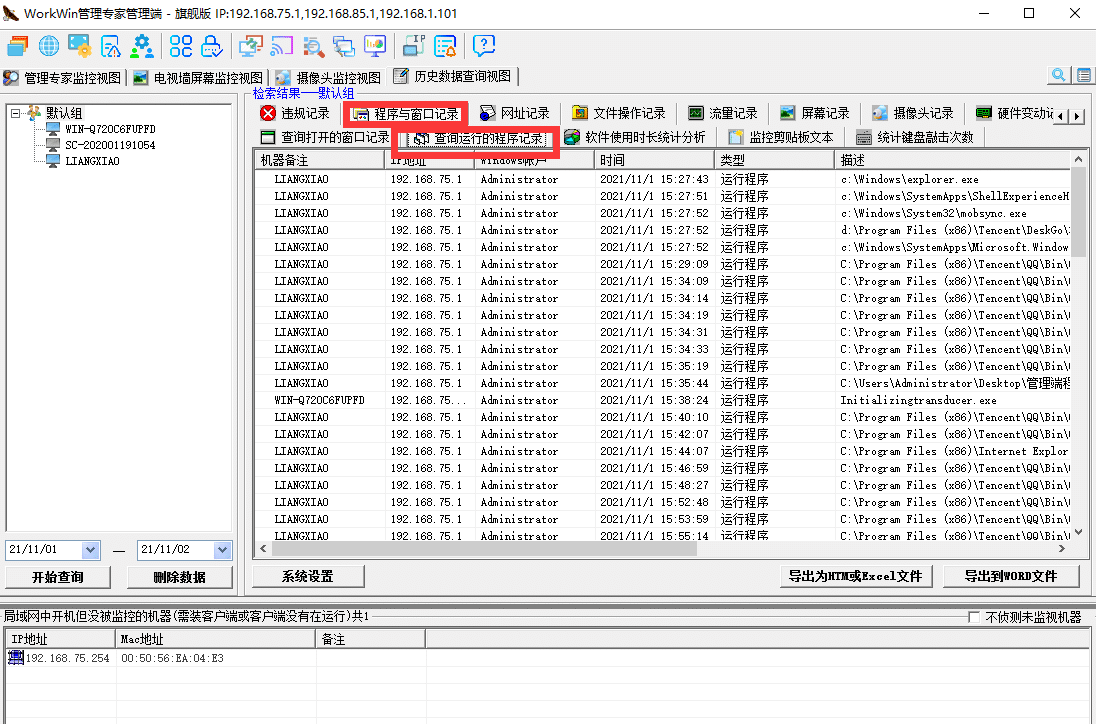Screen dimensions: 1096x724
Task: Open the 网址记录 tab
Action: click(x=514, y=113)
